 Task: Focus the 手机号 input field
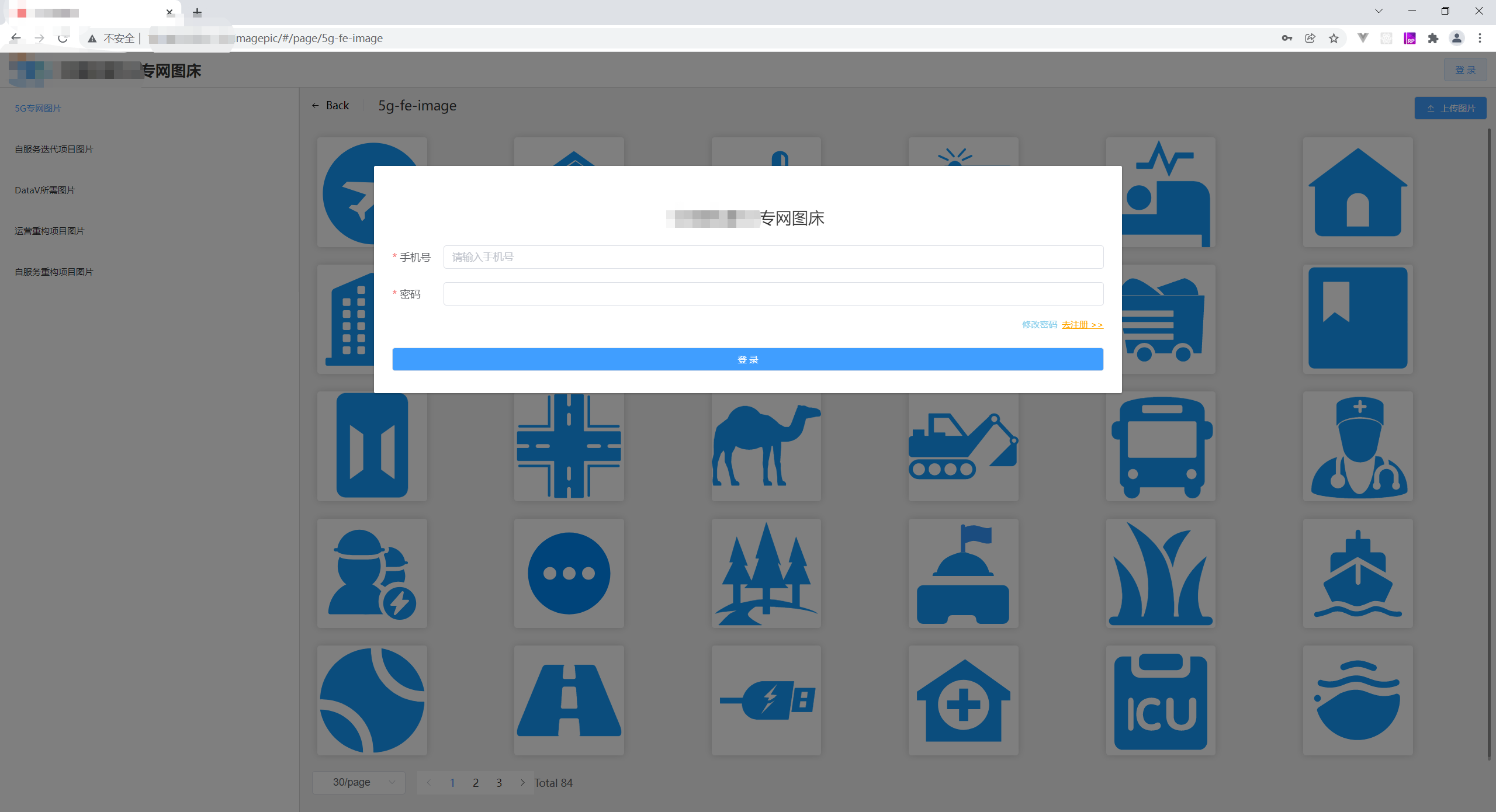point(773,257)
